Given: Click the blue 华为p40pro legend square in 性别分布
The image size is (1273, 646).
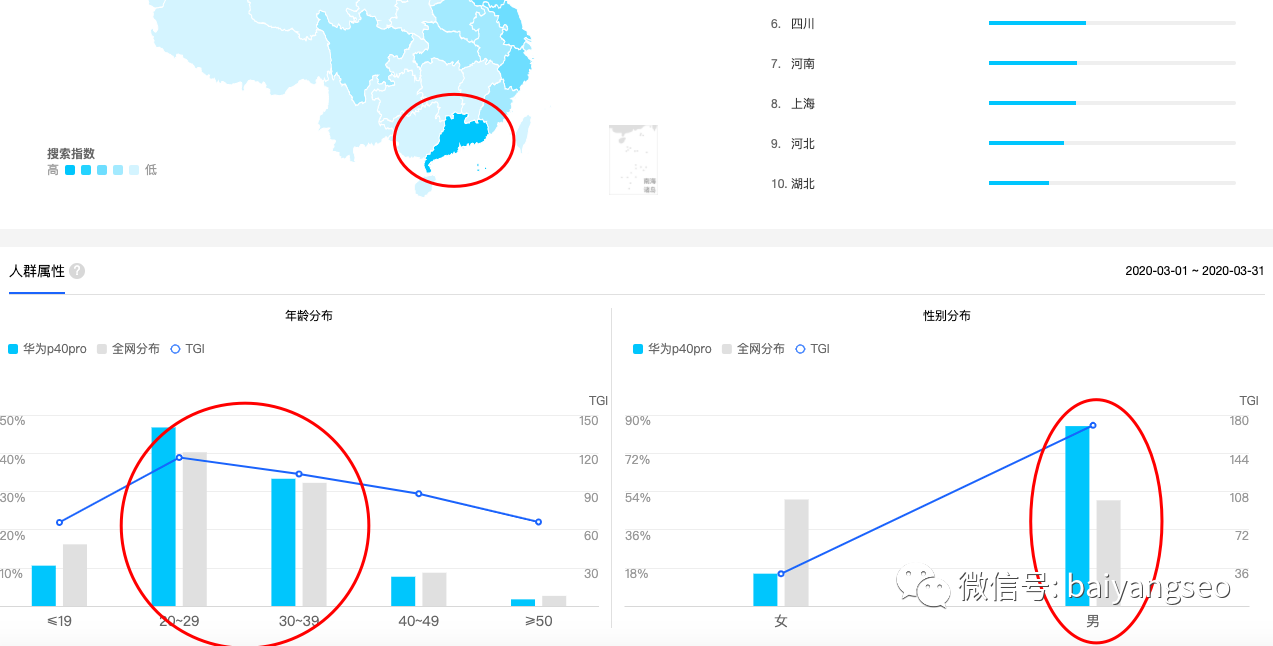Looking at the screenshot, I should (638, 348).
